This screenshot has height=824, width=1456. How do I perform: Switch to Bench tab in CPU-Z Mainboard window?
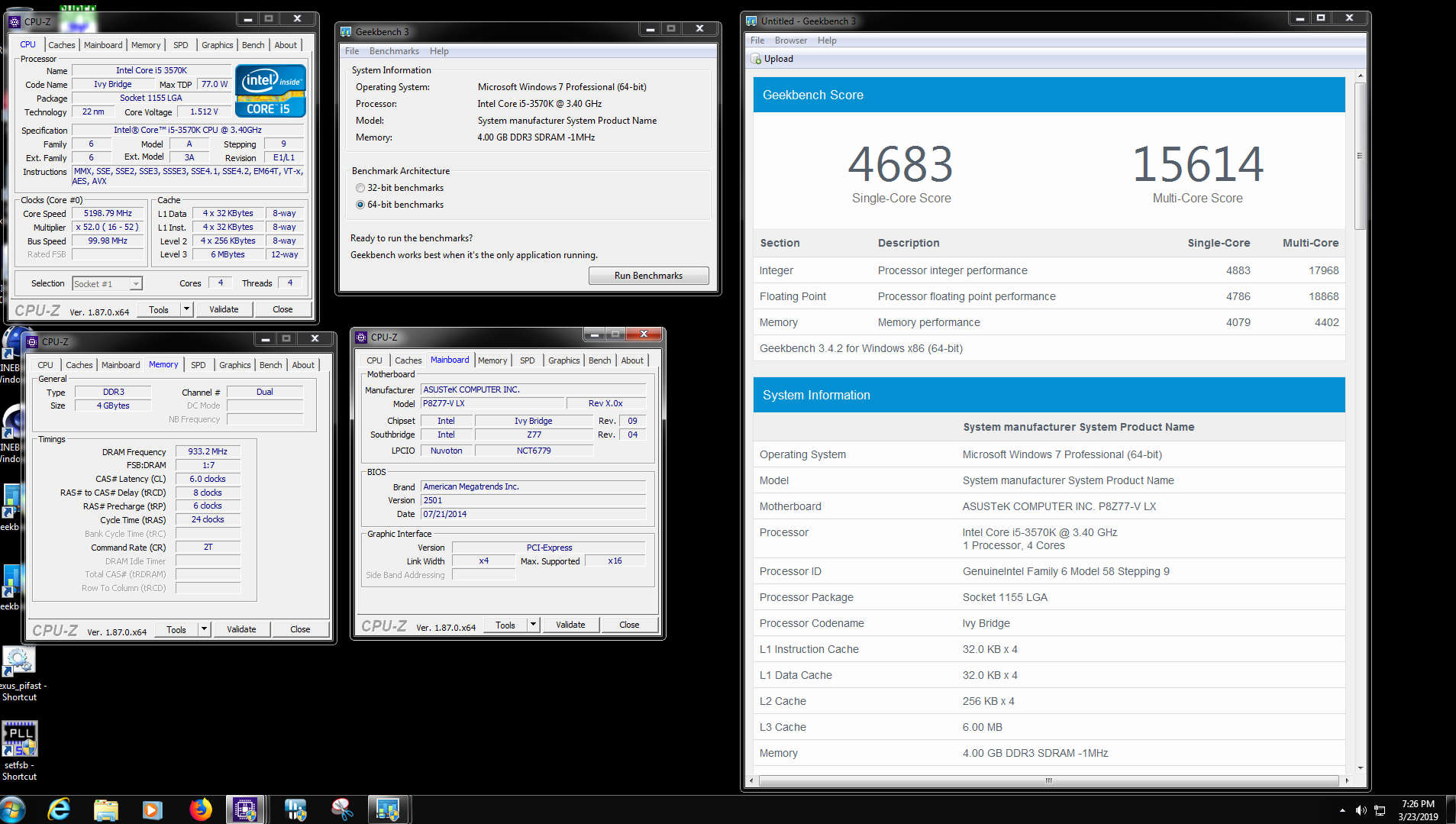(x=600, y=360)
